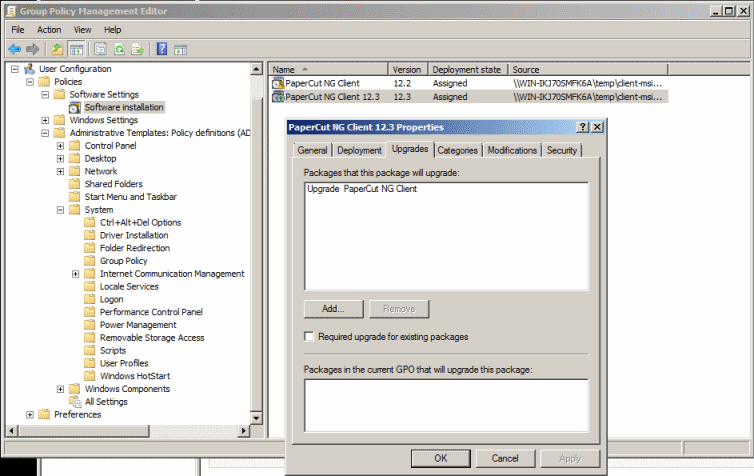The image size is (754, 476).
Task: Click the PaperCut NG Client package icon
Action: click(x=278, y=84)
